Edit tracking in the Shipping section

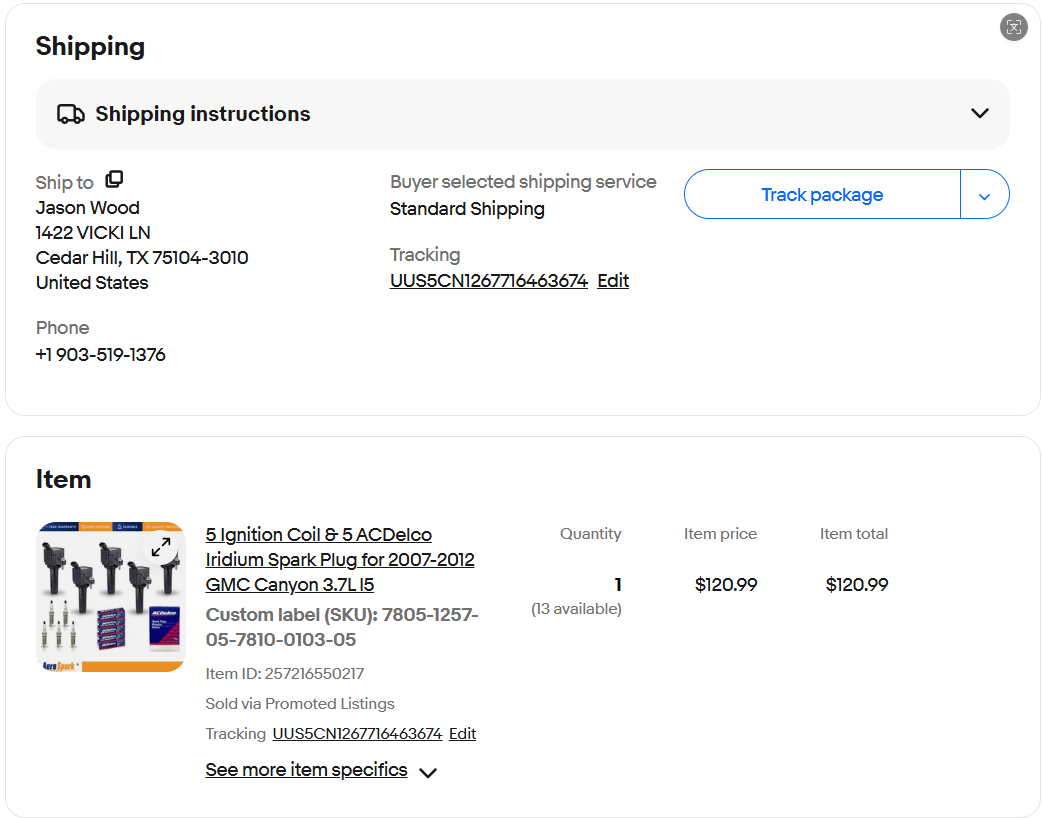pyautogui.click(x=613, y=281)
